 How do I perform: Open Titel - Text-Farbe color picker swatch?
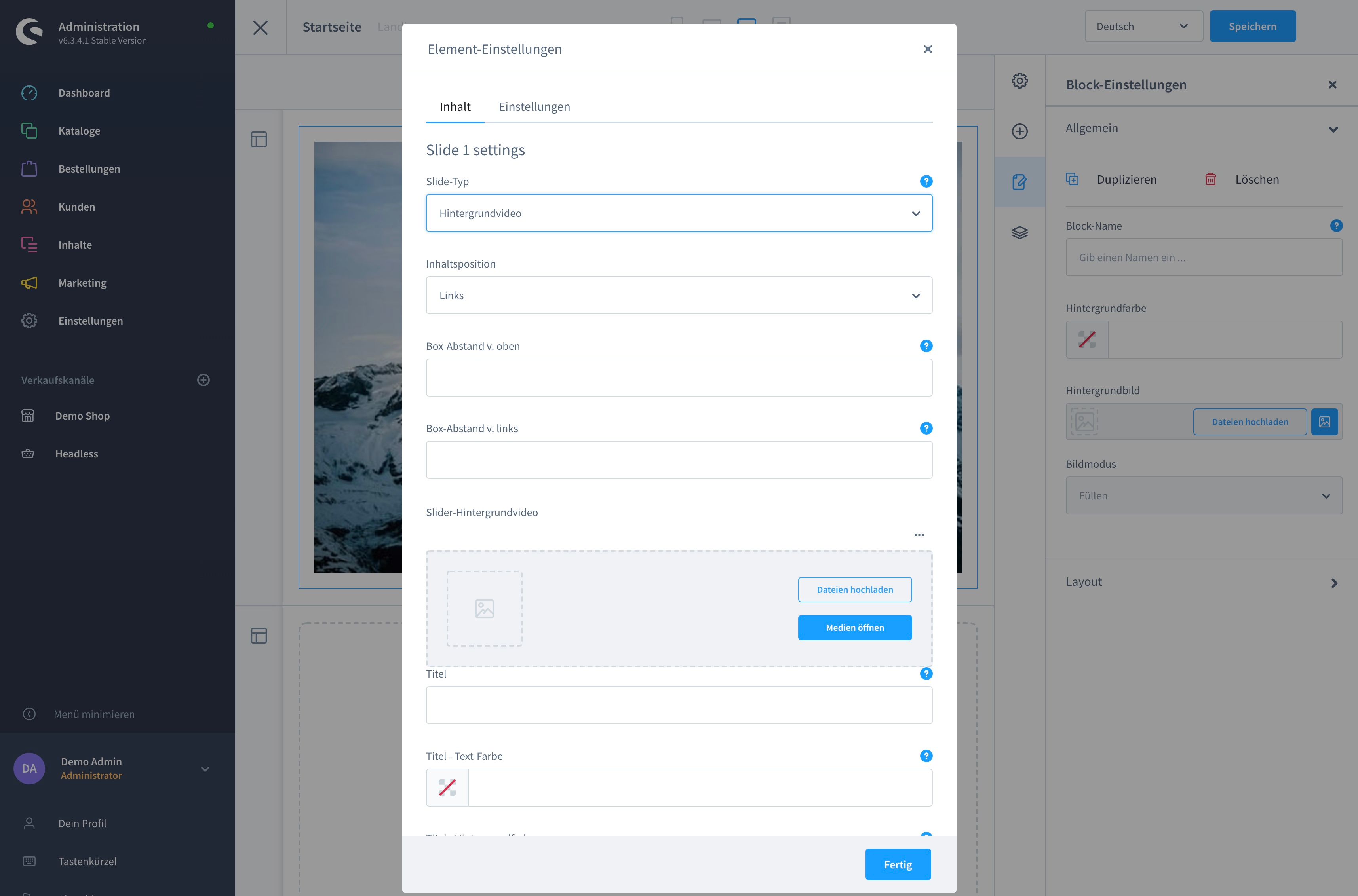coord(447,788)
